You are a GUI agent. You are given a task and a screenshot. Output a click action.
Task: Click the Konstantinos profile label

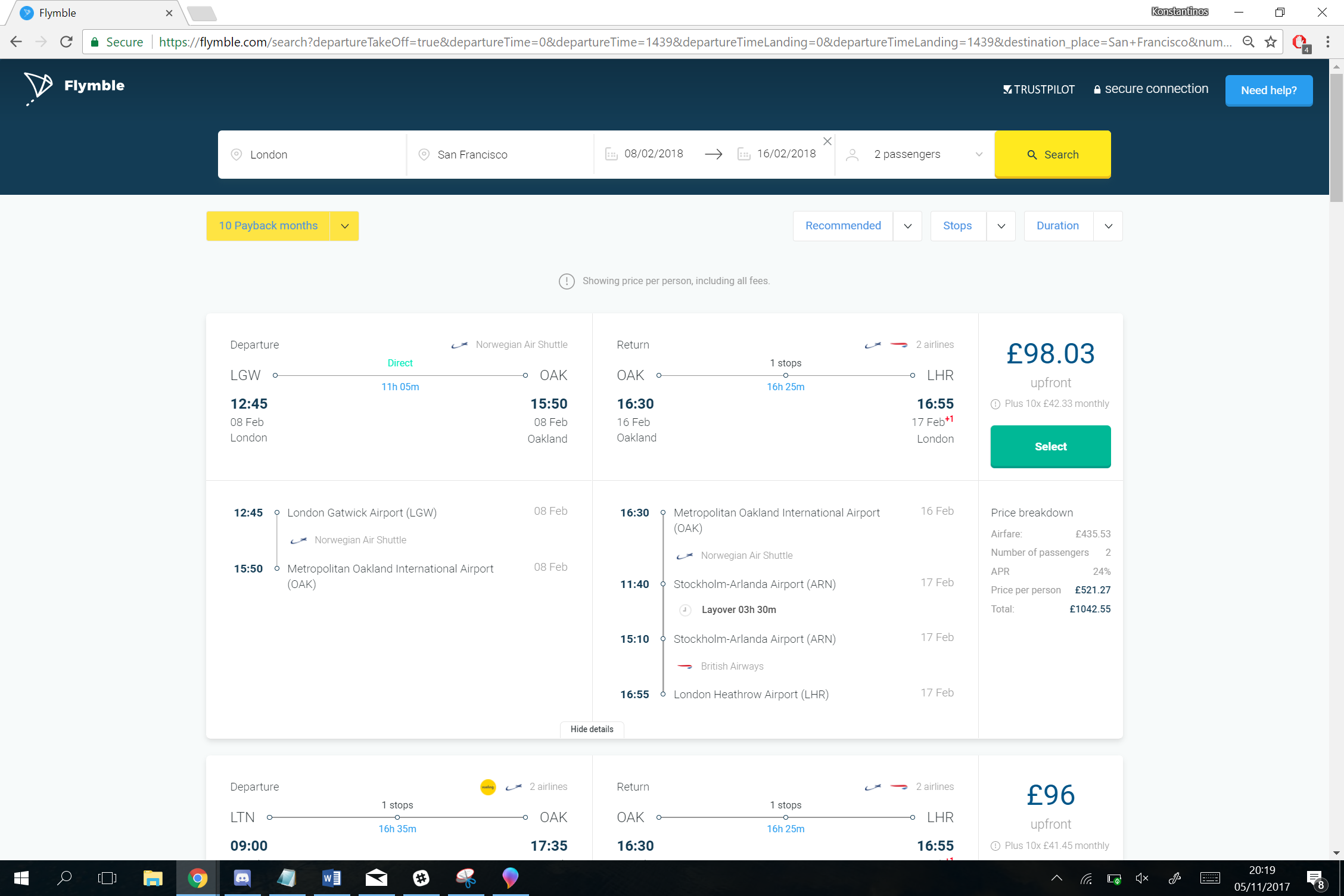click(x=1180, y=11)
